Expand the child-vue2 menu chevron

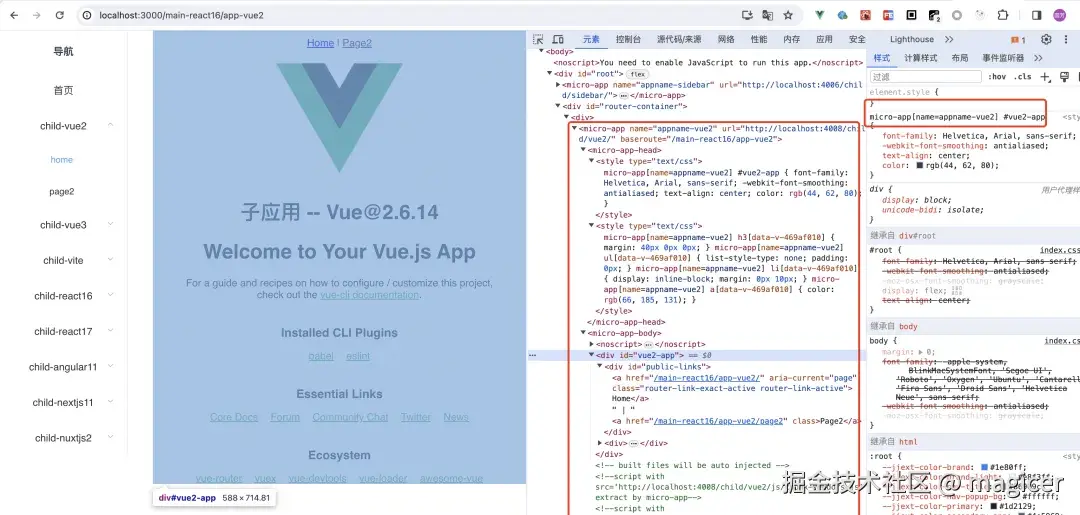click(110, 125)
